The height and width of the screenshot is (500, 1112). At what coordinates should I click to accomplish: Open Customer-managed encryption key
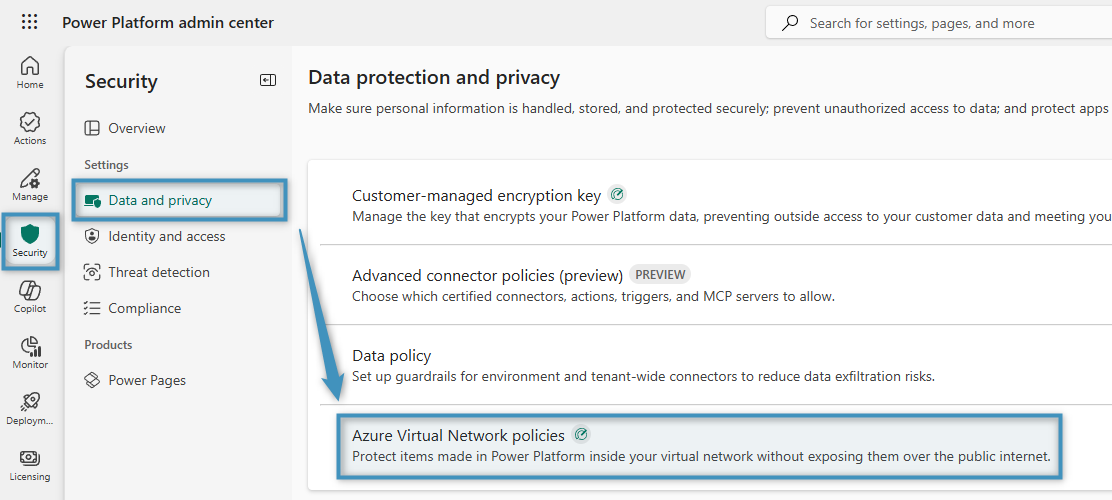[476, 196]
